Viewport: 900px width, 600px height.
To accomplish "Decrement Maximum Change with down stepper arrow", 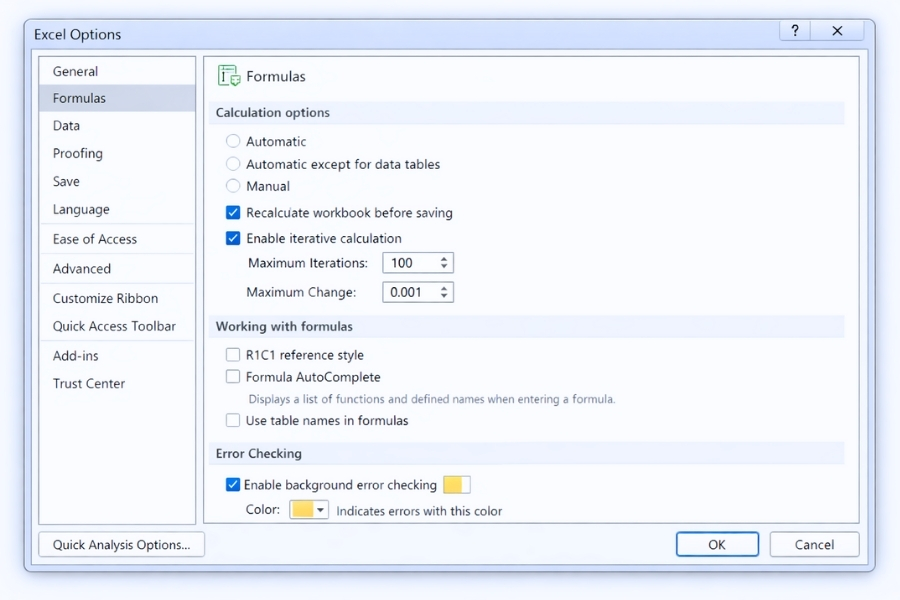I will (444, 297).
